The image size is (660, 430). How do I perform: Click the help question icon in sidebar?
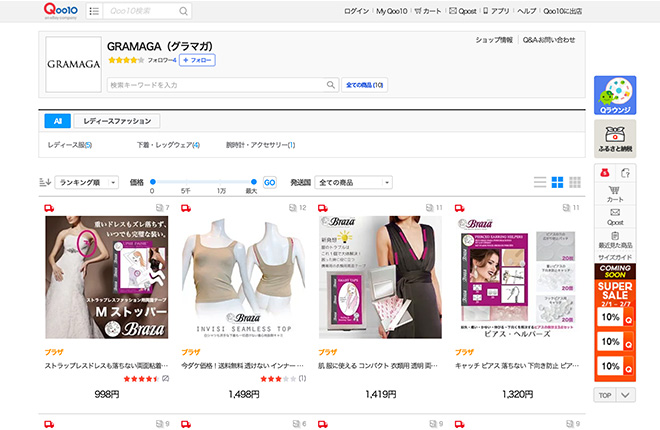point(625,173)
